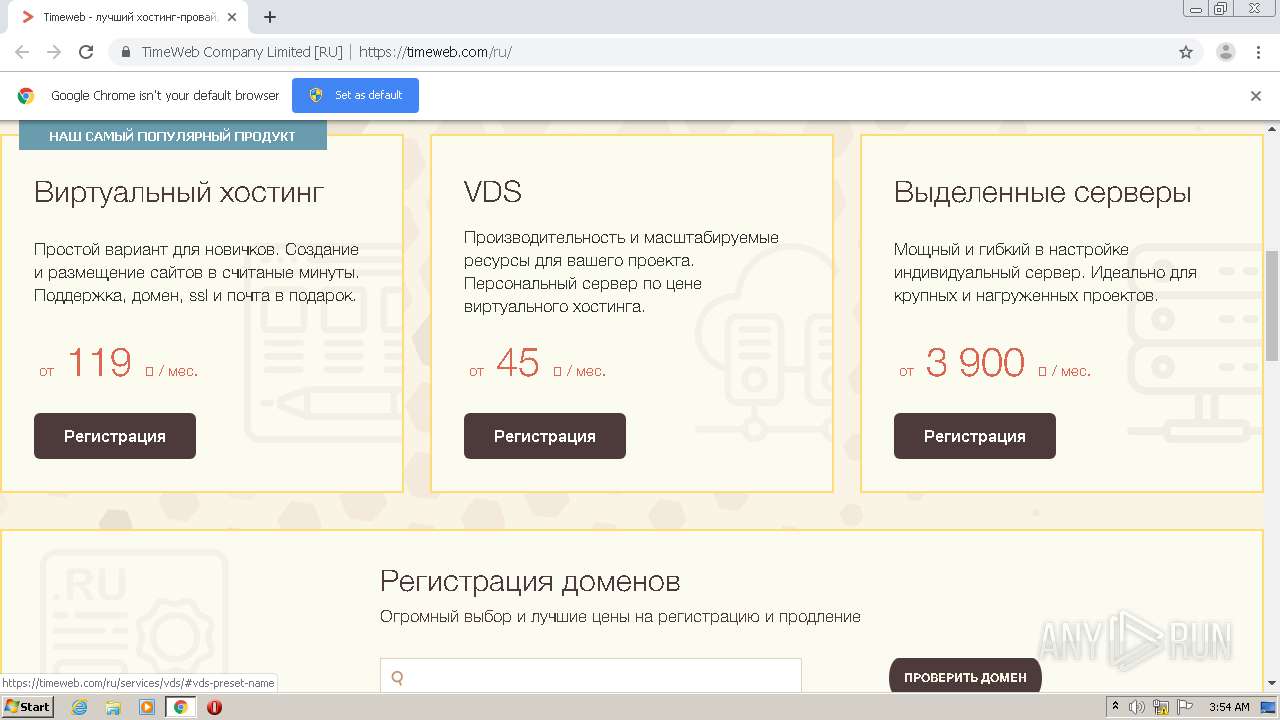Open the Выделенные серверы heading
Screen dimensions: 1280x720
click(1043, 192)
